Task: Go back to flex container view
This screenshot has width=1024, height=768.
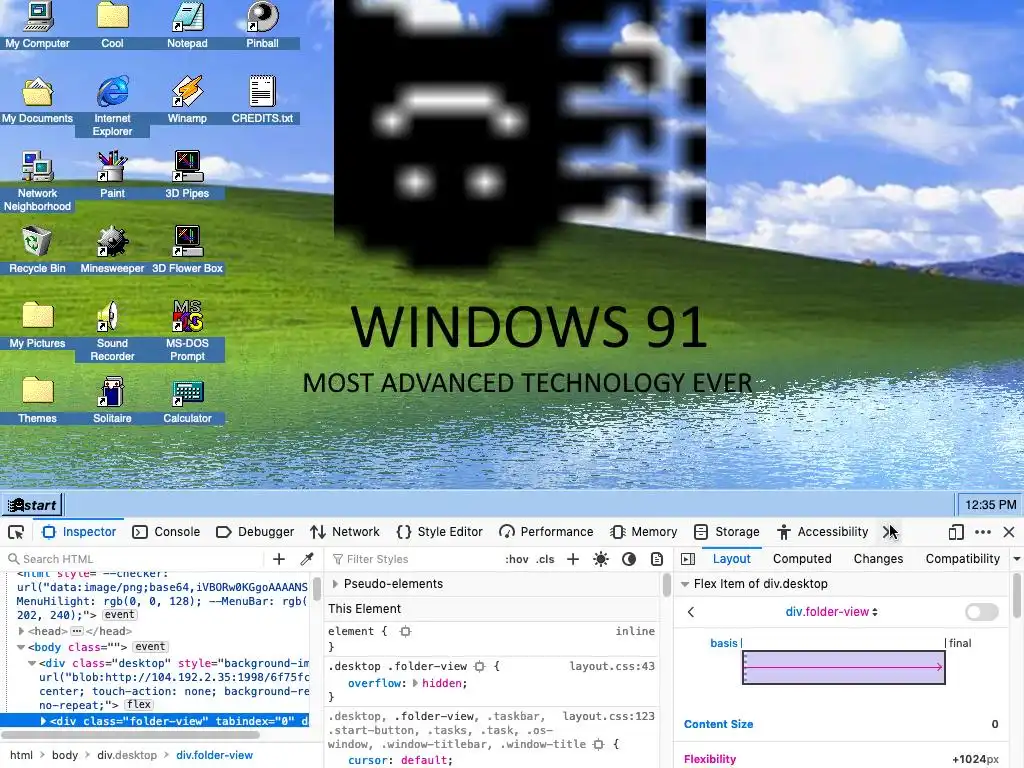Action: click(691, 612)
